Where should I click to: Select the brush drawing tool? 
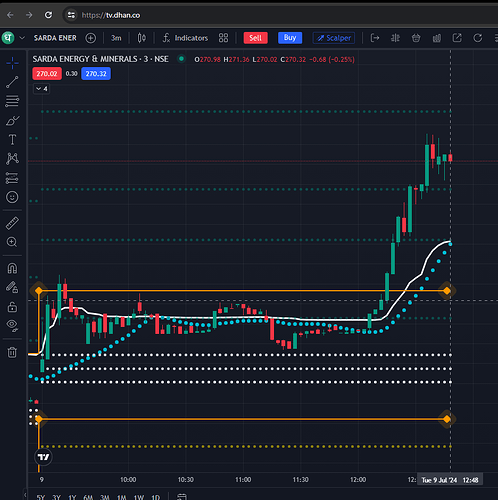point(12,121)
